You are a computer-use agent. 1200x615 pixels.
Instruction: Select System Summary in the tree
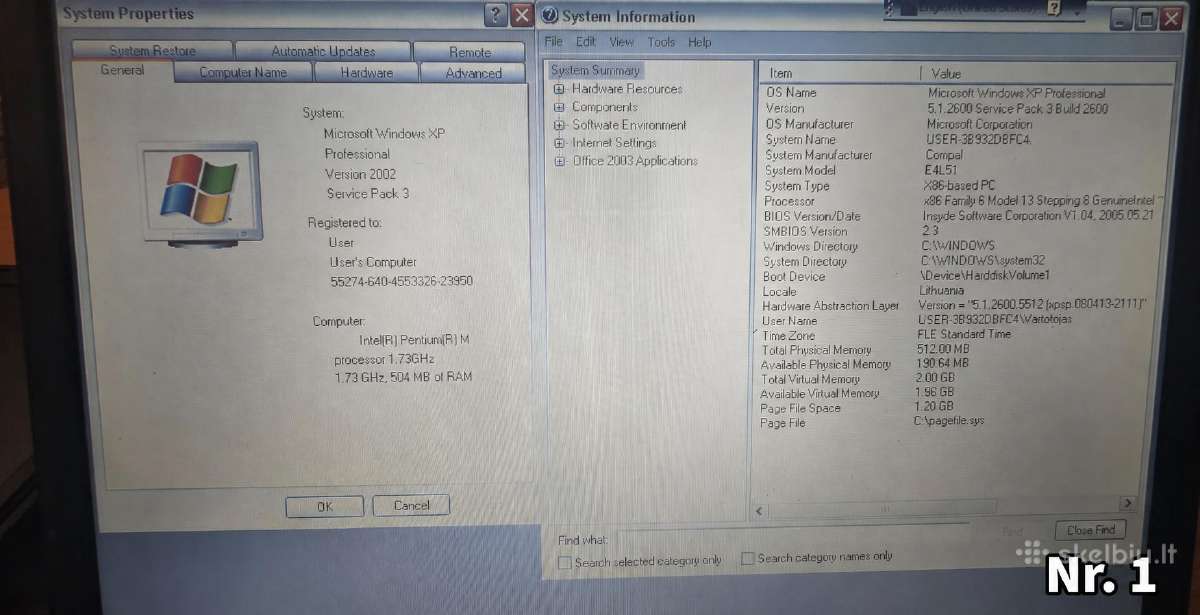click(x=595, y=70)
